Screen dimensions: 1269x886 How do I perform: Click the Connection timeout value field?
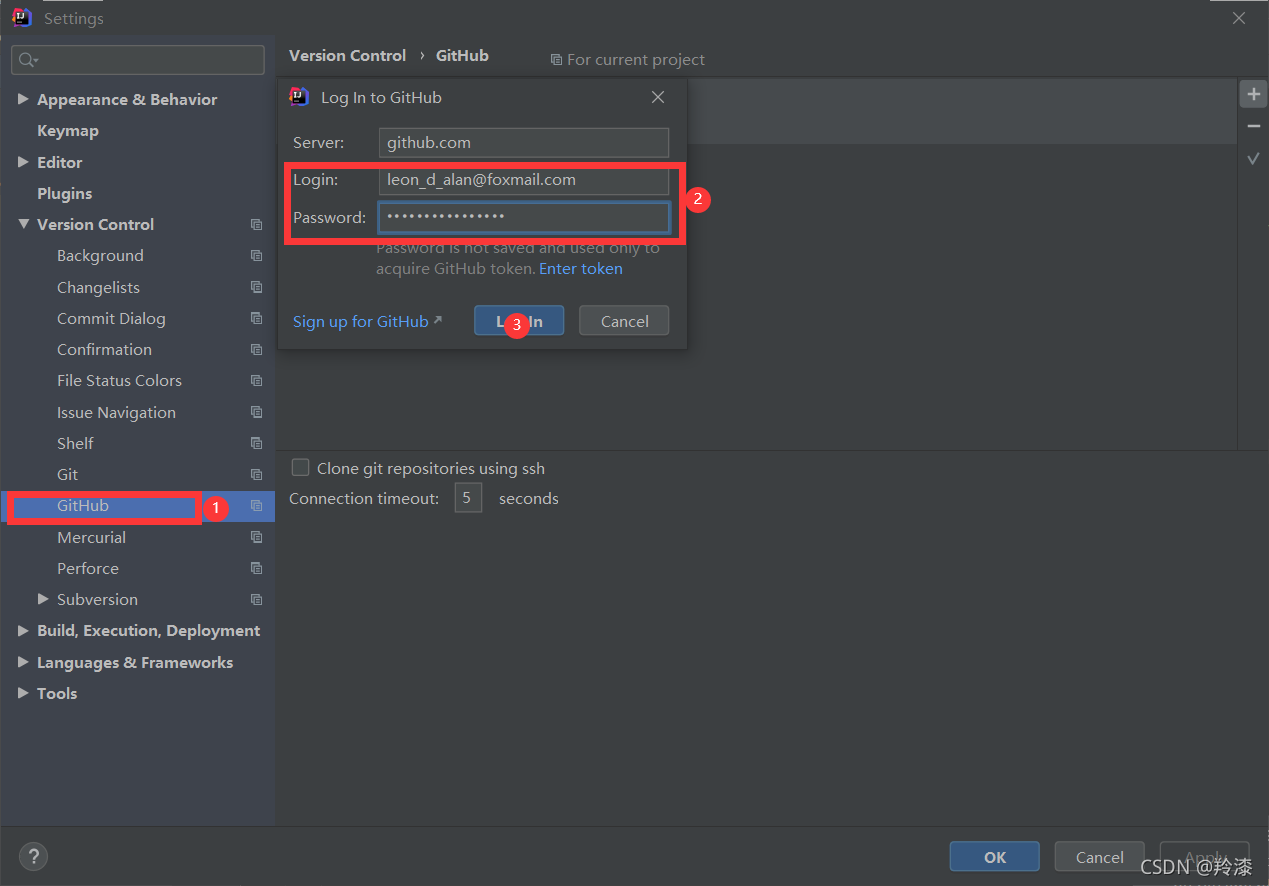tap(468, 498)
